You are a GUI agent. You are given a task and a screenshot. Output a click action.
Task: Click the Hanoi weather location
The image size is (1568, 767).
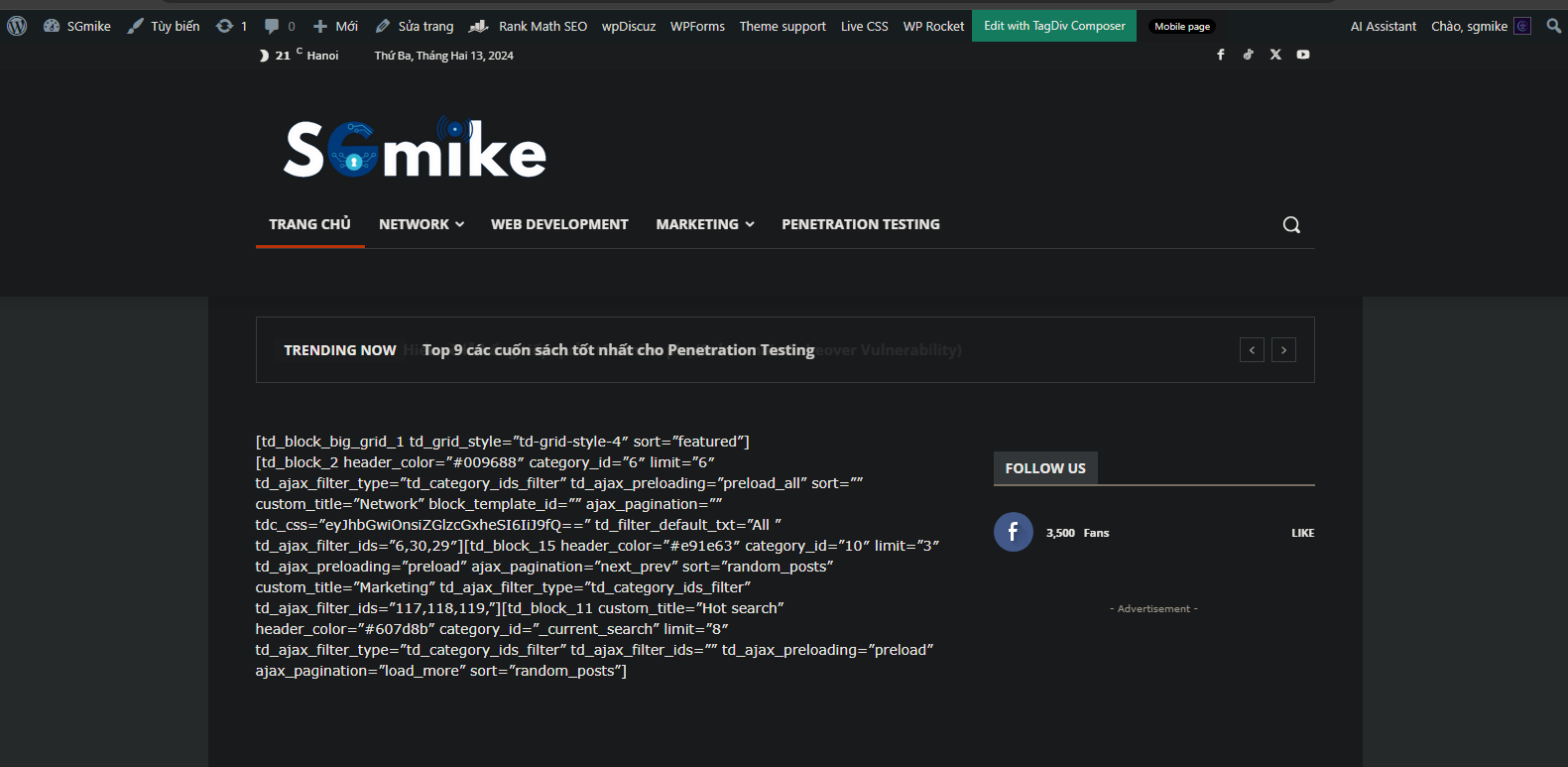(x=322, y=56)
